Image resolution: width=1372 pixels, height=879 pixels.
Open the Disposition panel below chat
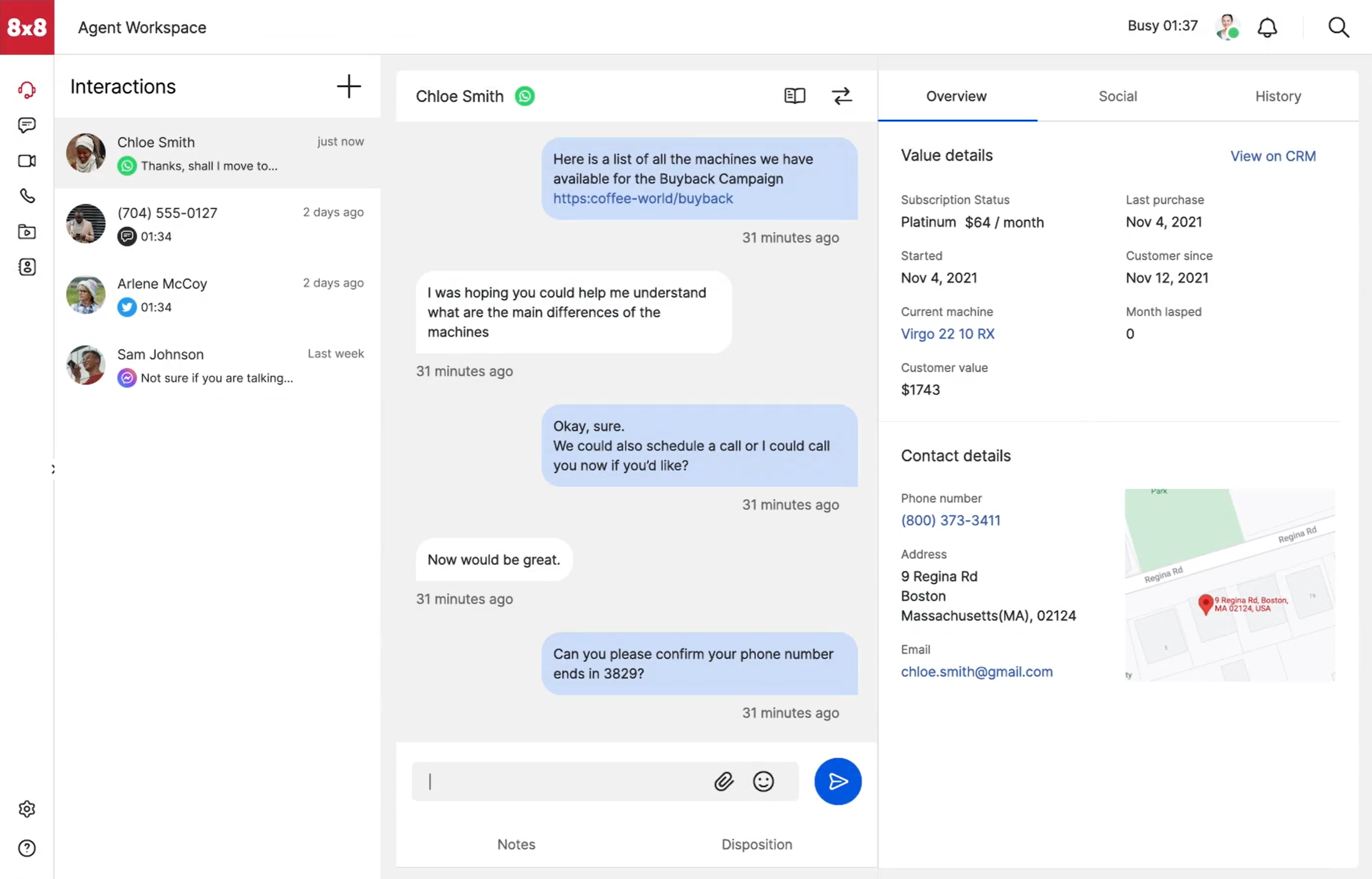pos(757,843)
